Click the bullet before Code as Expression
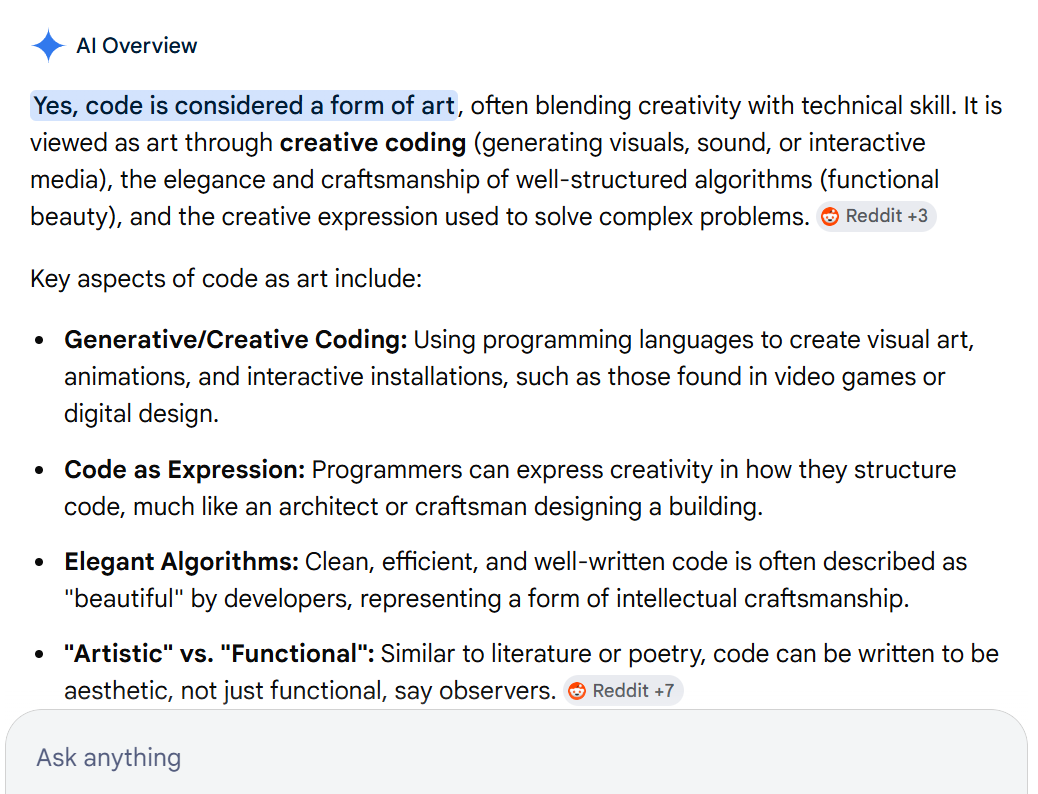The height and width of the screenshot is (794, 1038). (x=39, y=470)
